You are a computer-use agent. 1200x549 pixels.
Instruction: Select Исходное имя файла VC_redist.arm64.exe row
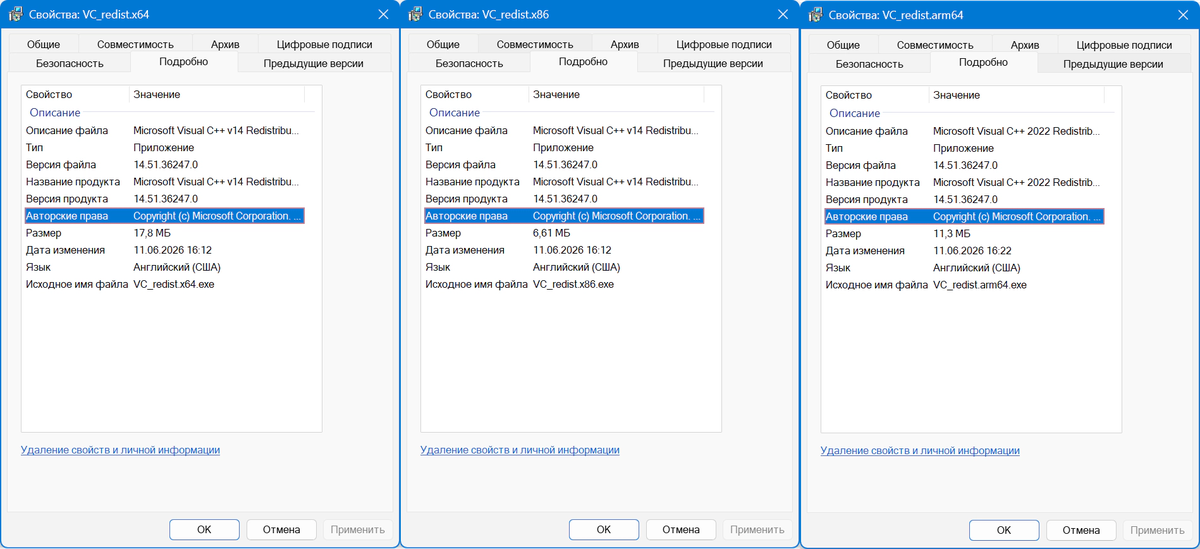pos(963,284)
